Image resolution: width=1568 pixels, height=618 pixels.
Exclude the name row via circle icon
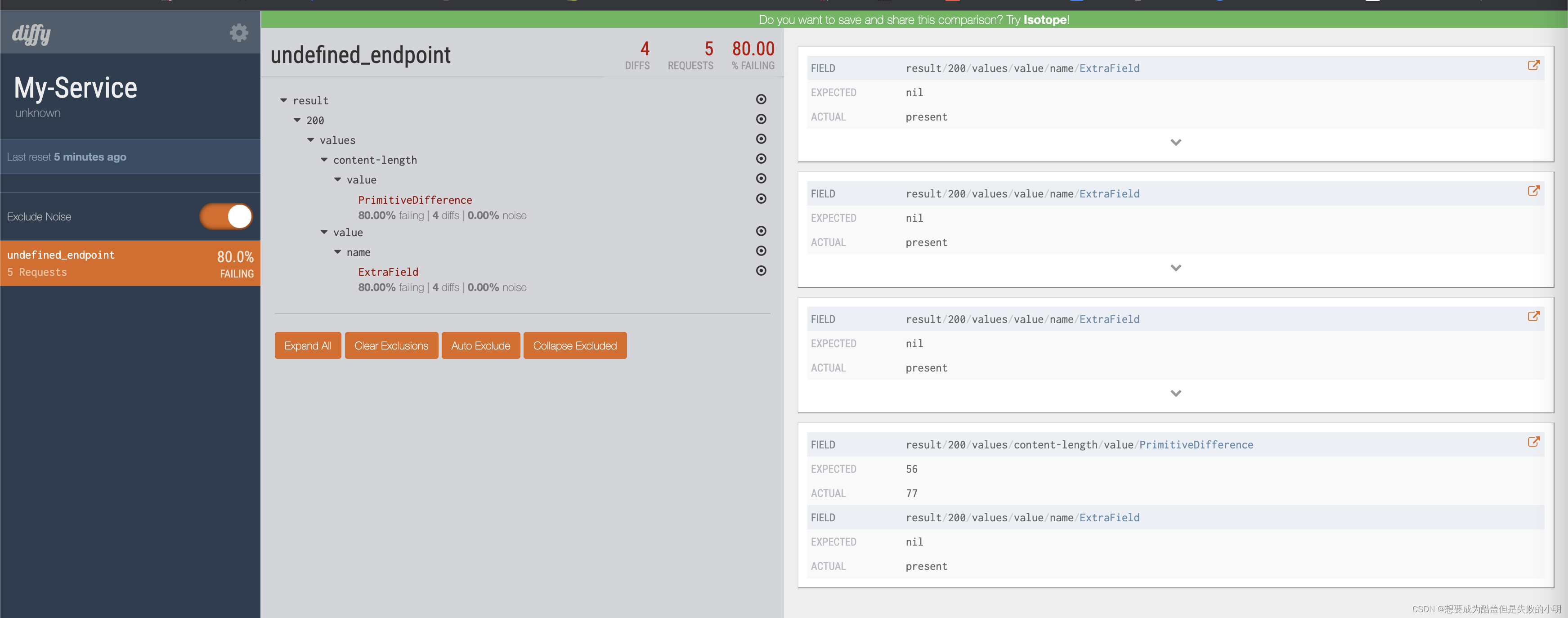[761, 251]
